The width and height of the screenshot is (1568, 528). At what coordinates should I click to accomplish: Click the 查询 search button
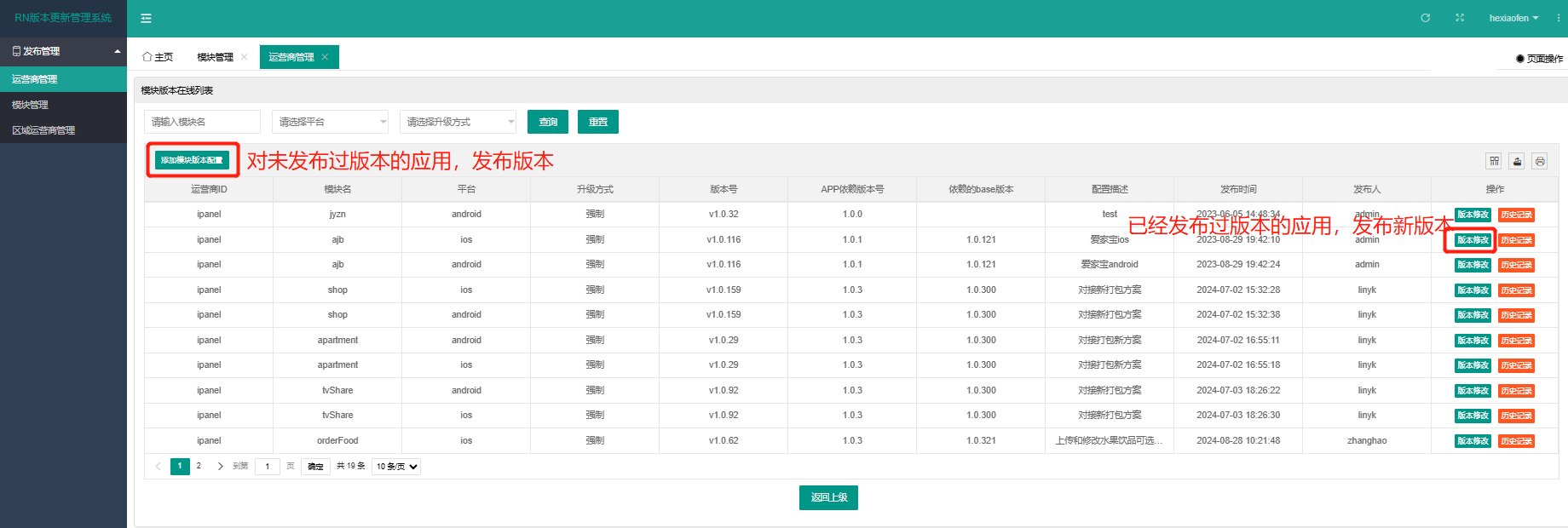pos(548,122)
